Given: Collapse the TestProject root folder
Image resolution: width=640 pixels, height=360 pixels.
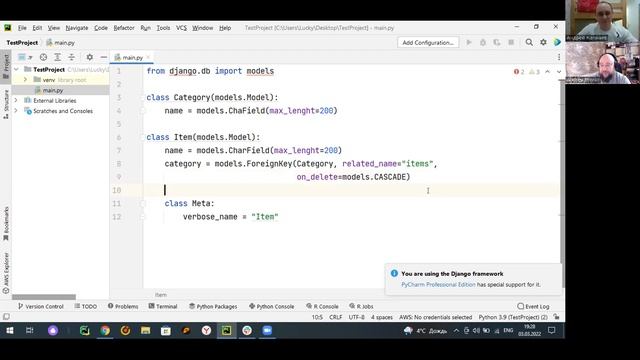Looking at the screenshot, I should pyautogui.click(x=16, y=69).
